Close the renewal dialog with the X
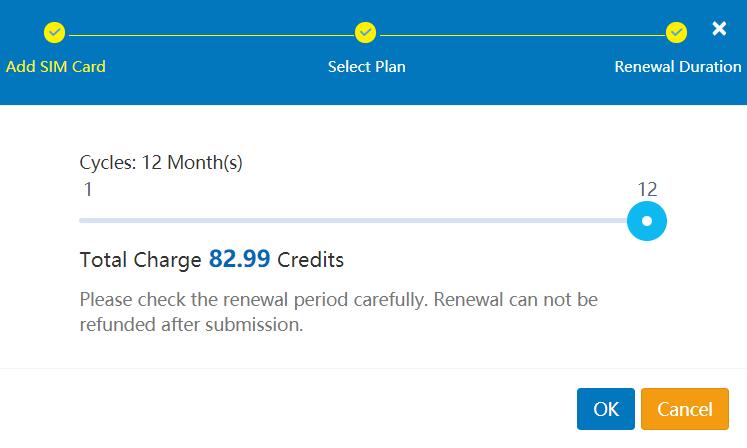Image resolution: width=747 pixels, height=448 pixels. point(719,29)
